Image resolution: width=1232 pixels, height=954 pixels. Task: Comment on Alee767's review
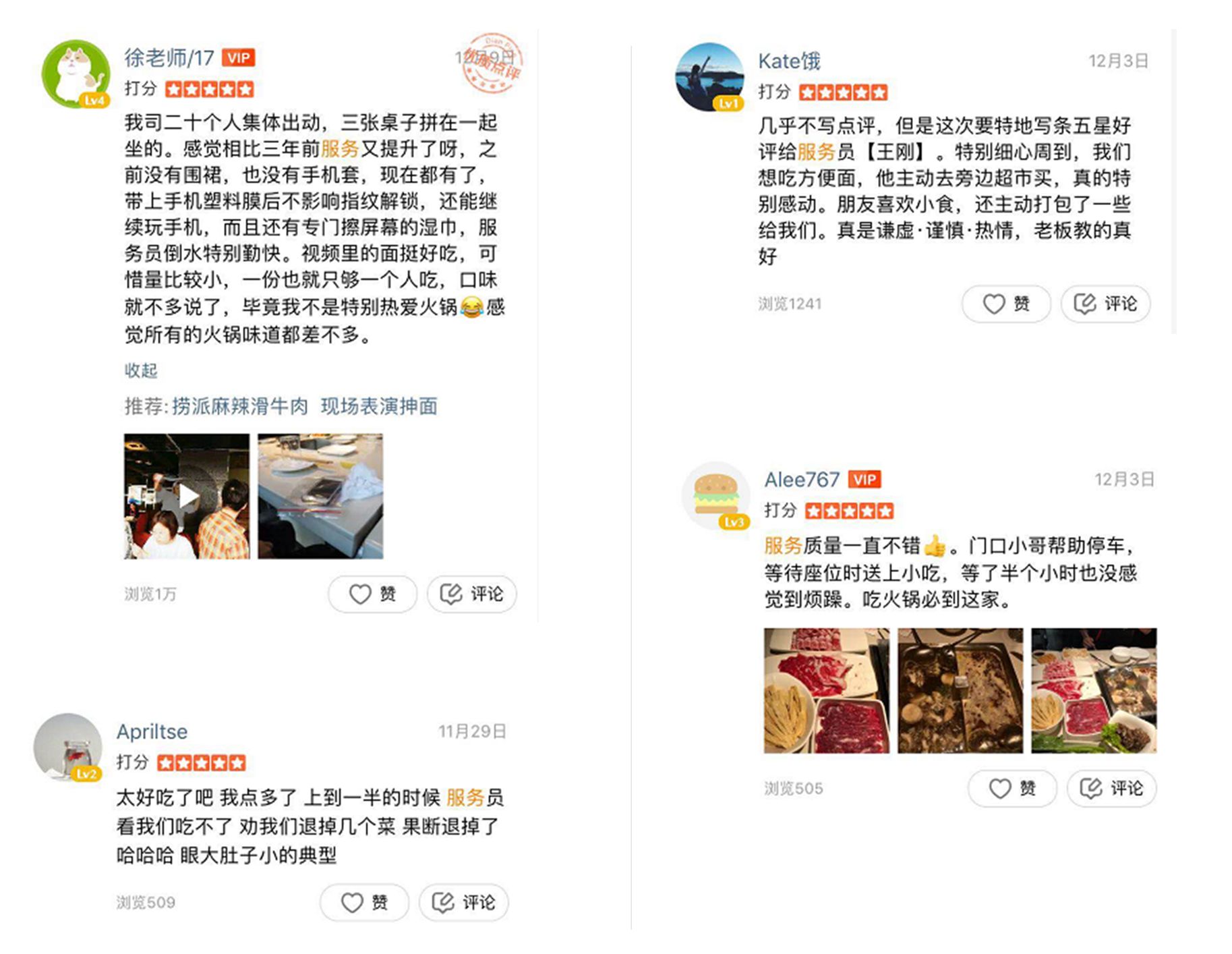1111,788
